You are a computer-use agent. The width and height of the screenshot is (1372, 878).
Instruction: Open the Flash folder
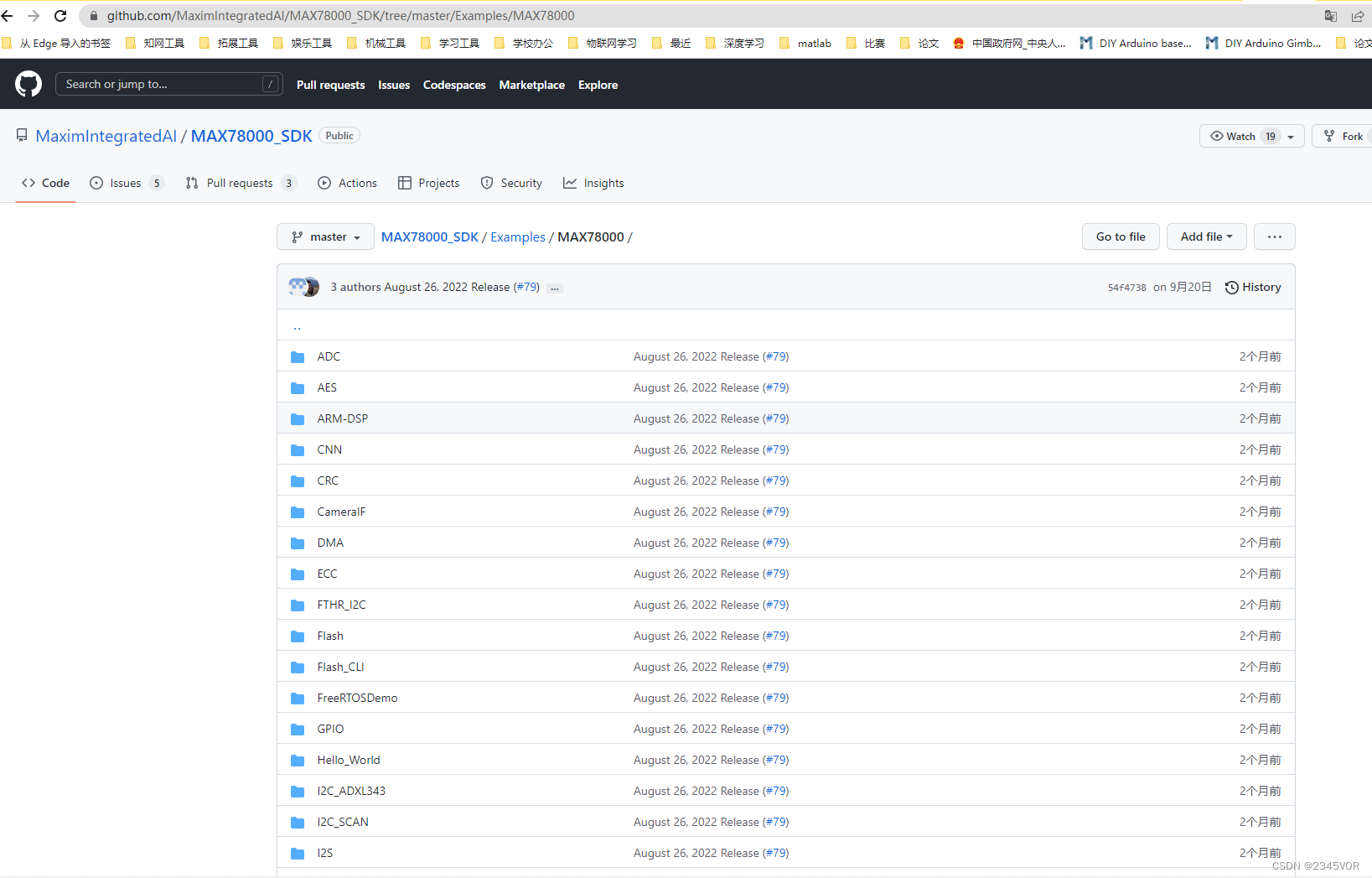pyautogui.click(x=330, y=636)
